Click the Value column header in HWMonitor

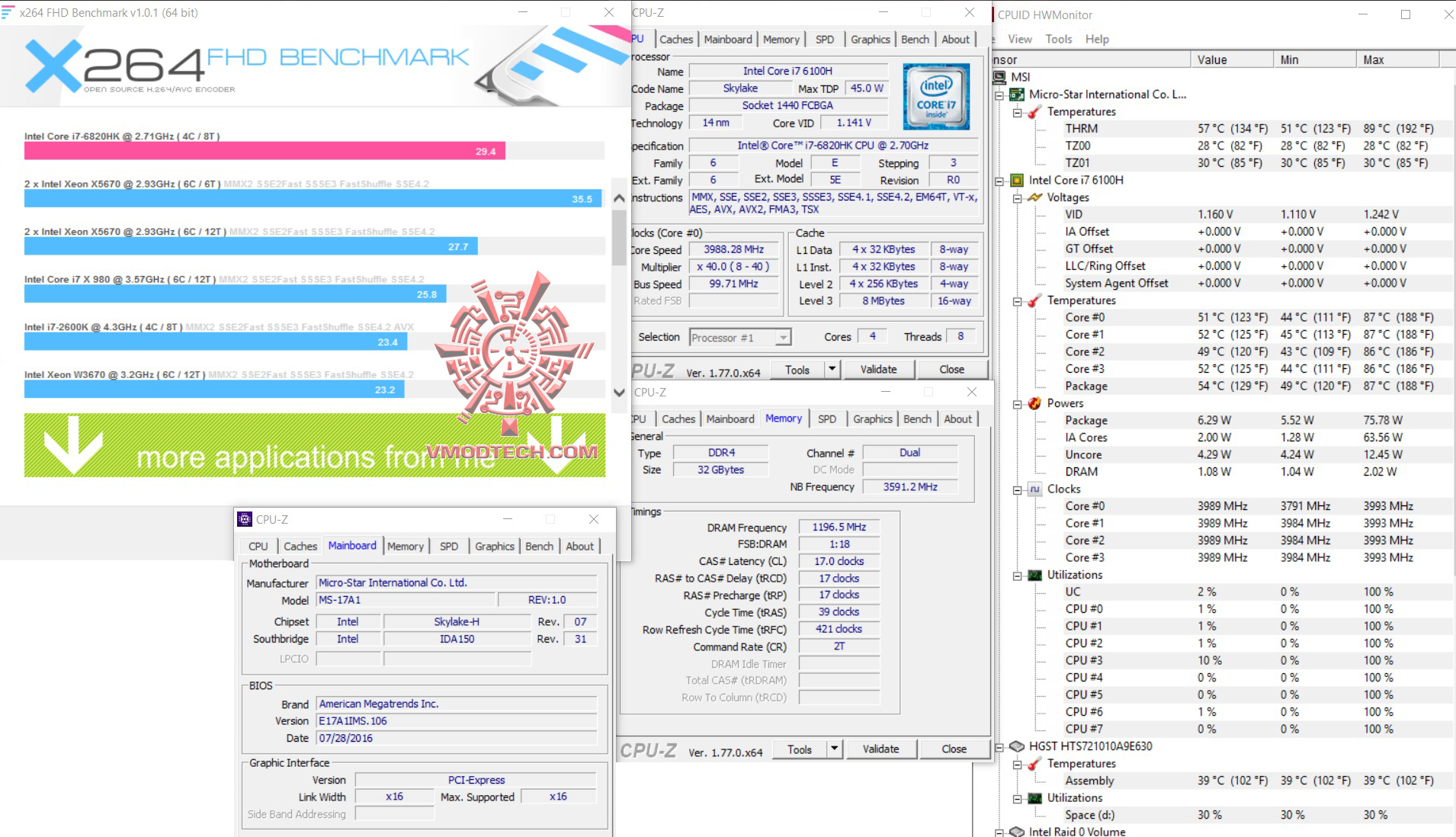1231,59
